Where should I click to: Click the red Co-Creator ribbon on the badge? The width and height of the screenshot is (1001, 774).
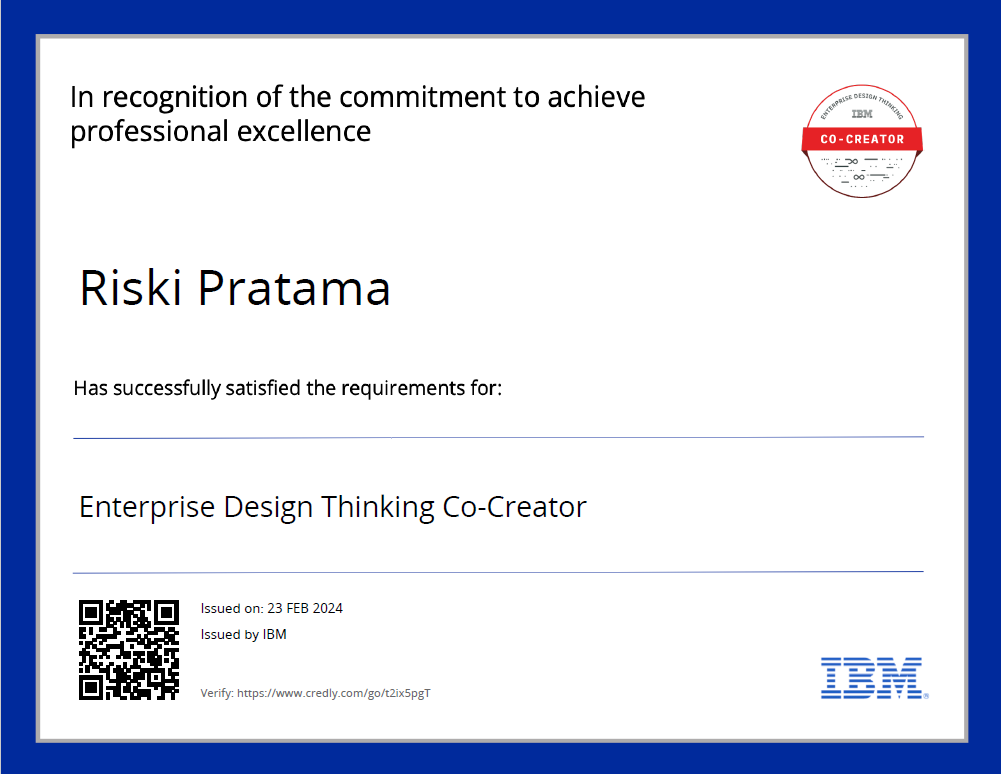[x=862, y=139]
